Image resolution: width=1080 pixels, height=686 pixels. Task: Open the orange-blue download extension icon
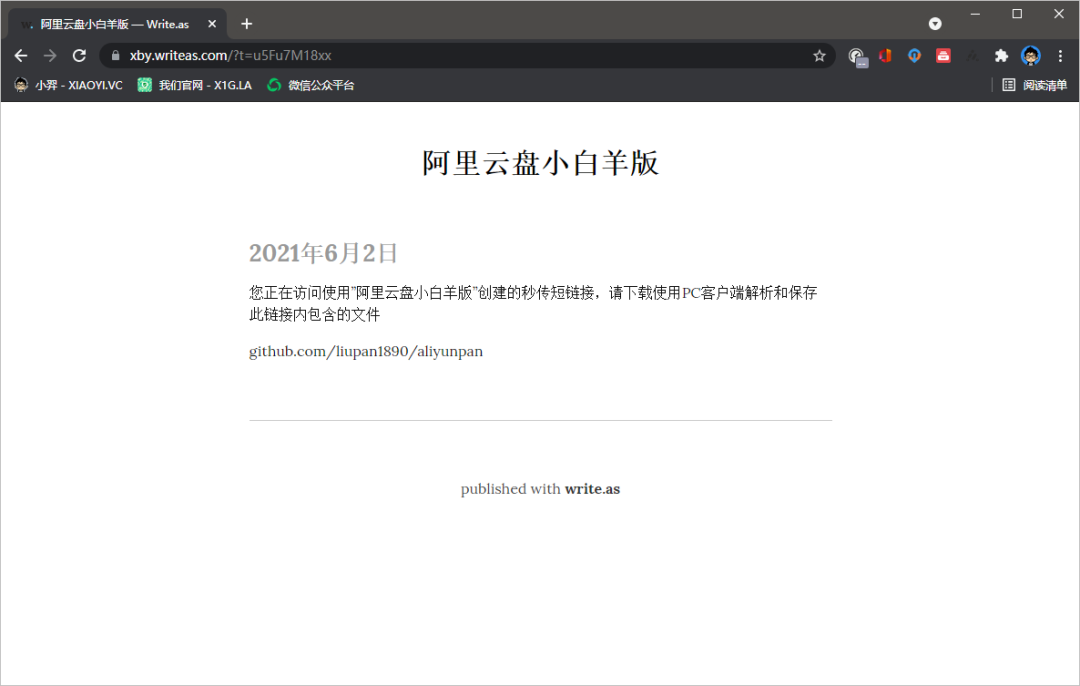click(914, 56)
